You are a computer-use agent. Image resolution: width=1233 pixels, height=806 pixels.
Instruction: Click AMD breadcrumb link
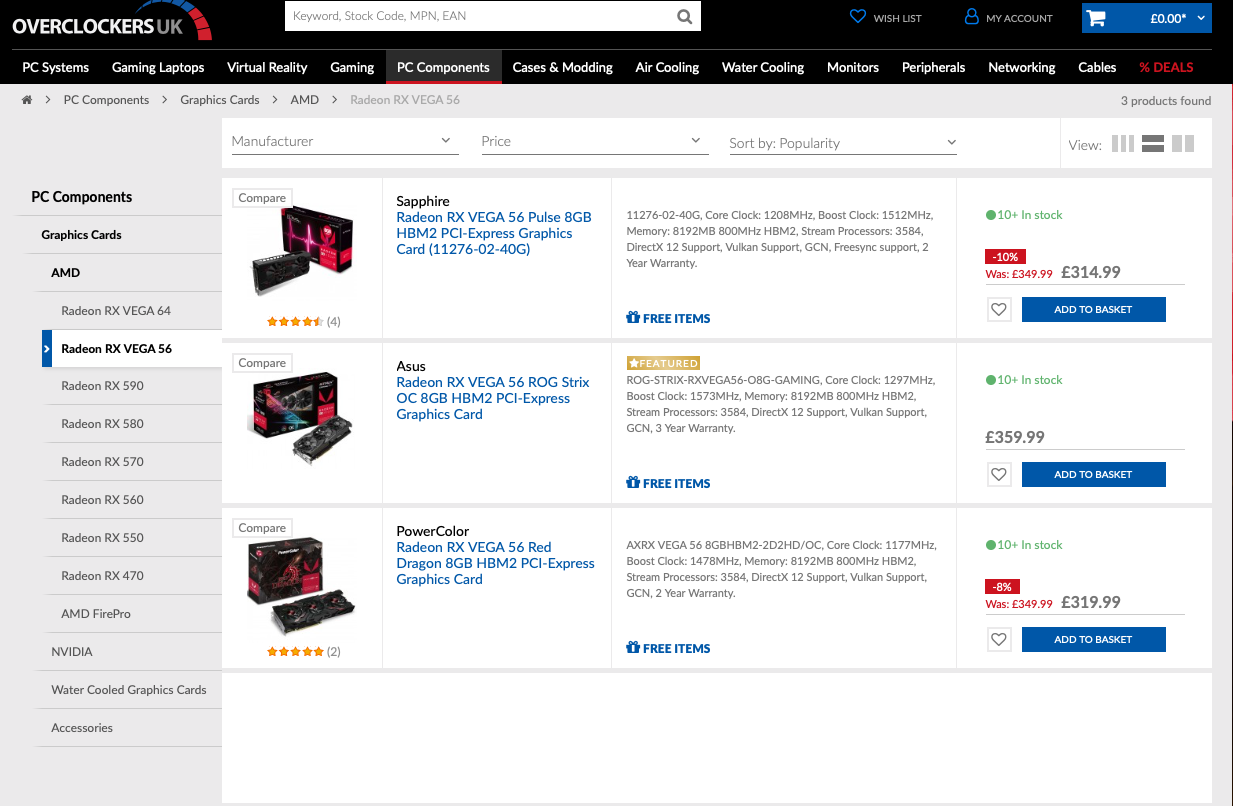click(x=305, y=100)
